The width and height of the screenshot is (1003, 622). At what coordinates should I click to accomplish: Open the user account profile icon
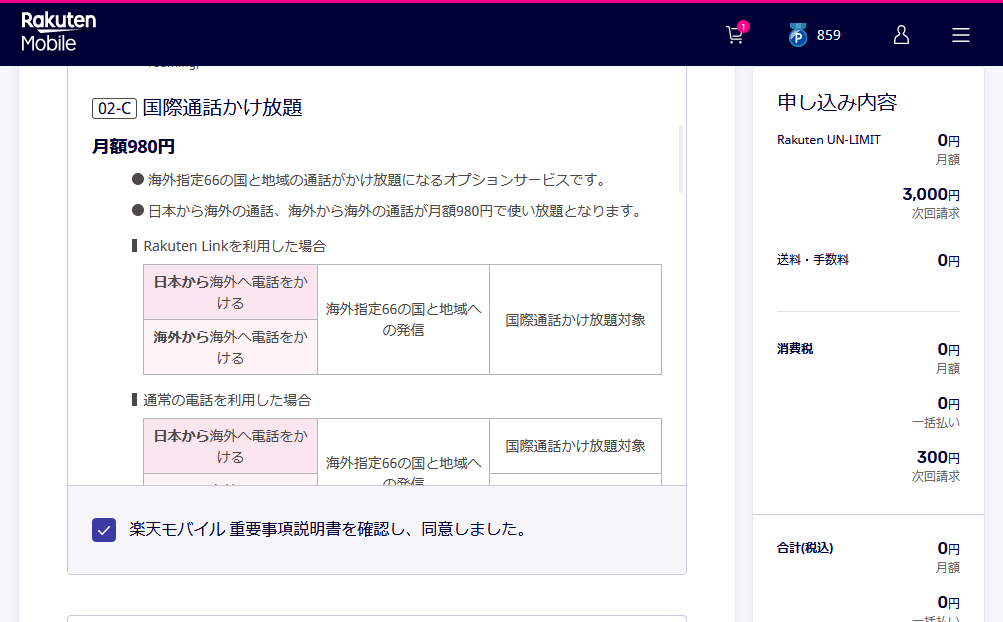[x=901, y=35]
